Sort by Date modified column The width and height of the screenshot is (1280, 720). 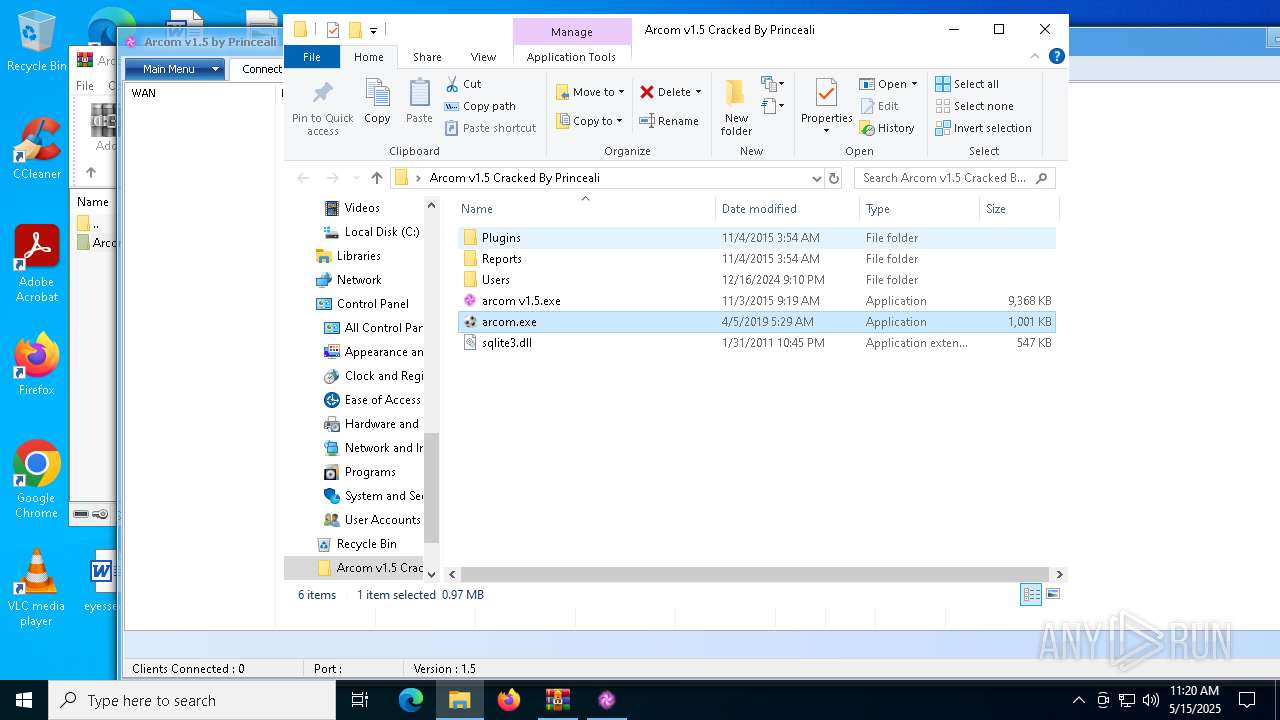[787, 209]
